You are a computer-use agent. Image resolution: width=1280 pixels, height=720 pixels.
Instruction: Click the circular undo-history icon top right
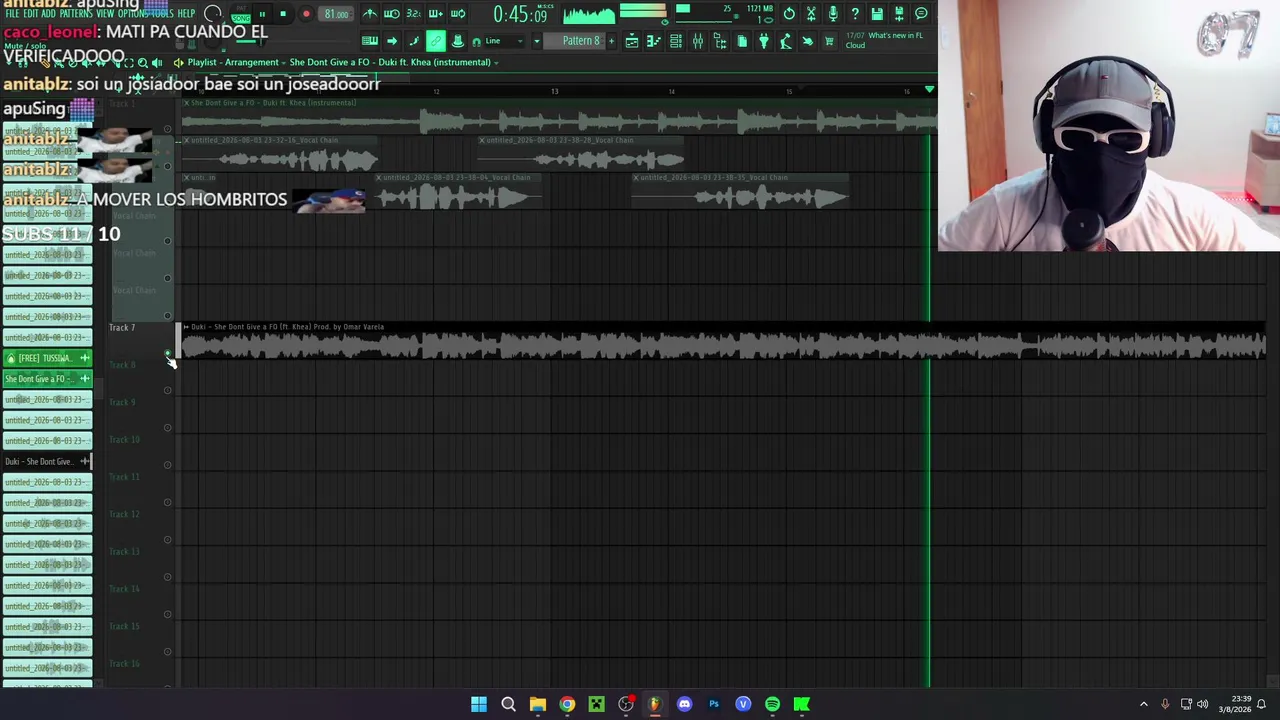coord(789,14)
